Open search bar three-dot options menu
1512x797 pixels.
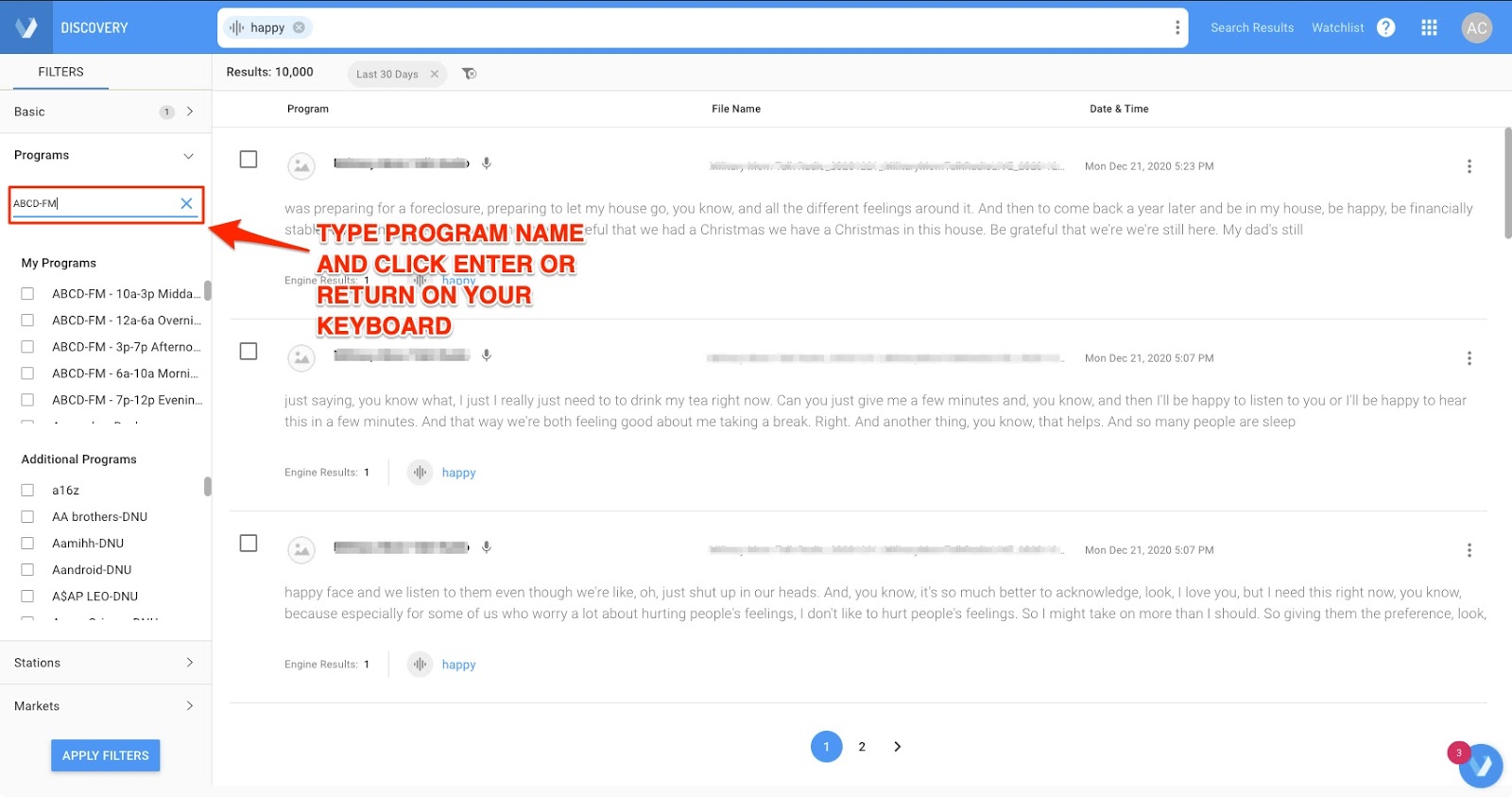(1177, 27)
